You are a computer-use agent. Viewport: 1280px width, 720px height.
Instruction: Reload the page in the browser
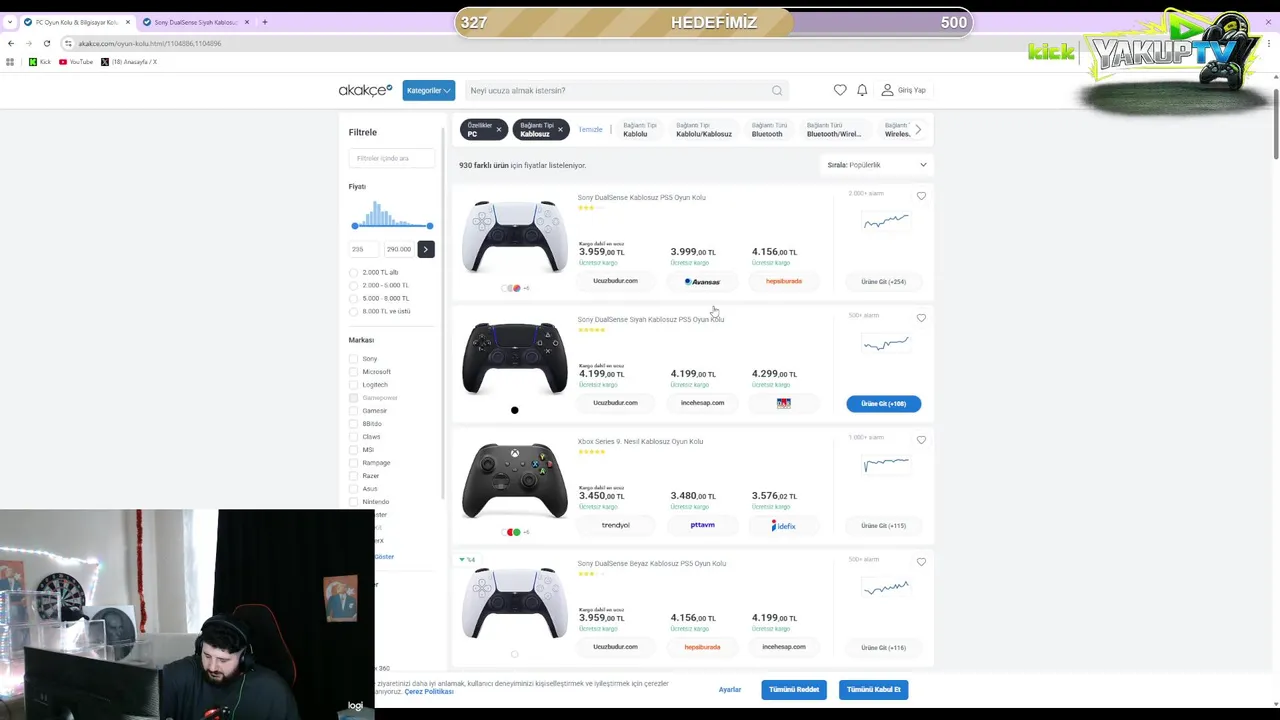tap(46, 43)
